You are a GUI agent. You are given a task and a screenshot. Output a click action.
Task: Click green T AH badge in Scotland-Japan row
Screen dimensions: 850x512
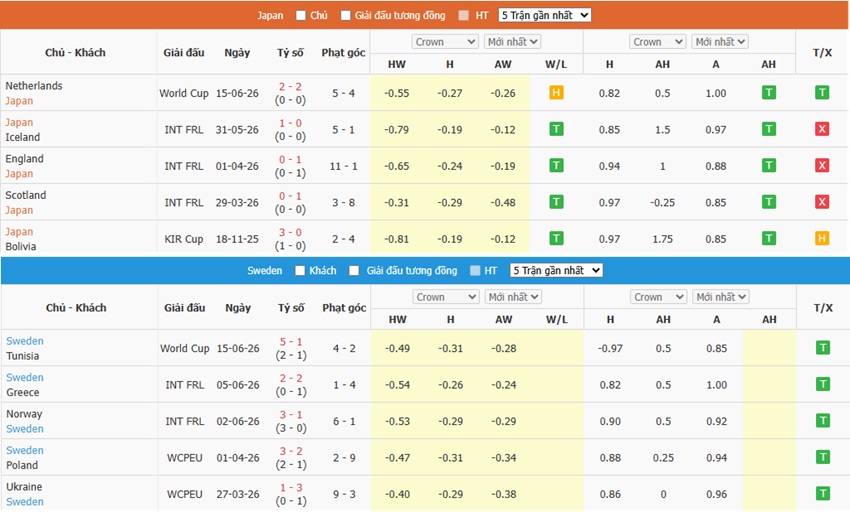768,202
